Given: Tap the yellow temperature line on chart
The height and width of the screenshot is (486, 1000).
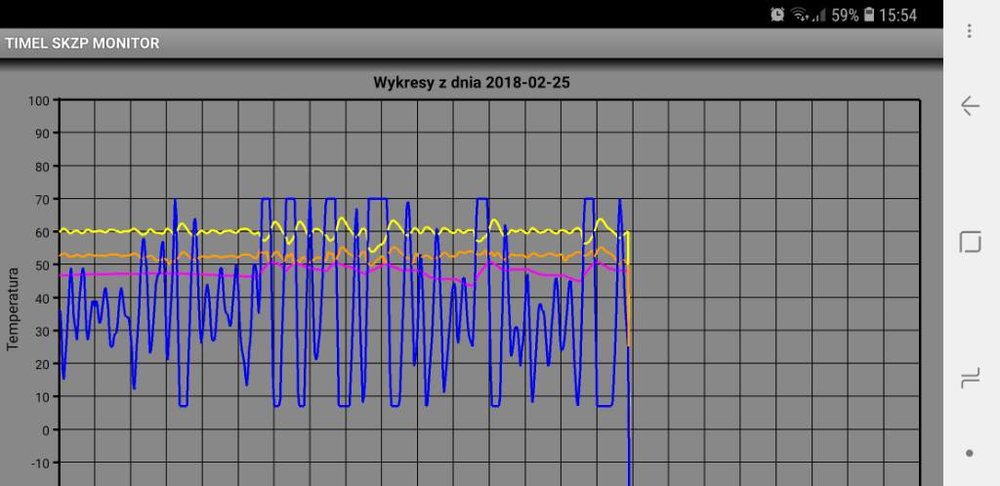Looking at the screenshot, I should pyautogui.click(x=220, y=231).
